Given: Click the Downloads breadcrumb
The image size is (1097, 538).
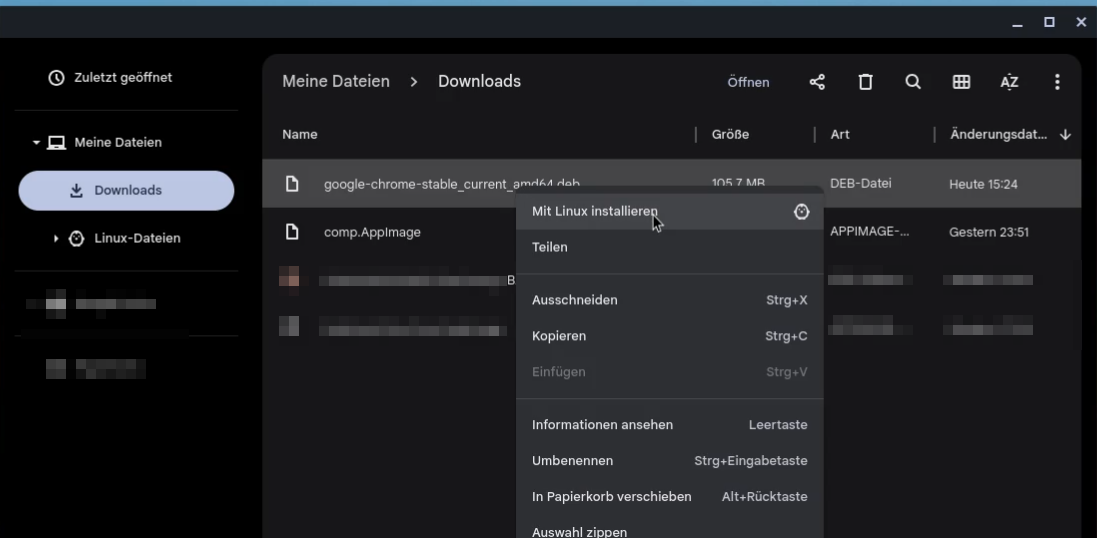Looking at the screenshot, I should tap(479, 81).
